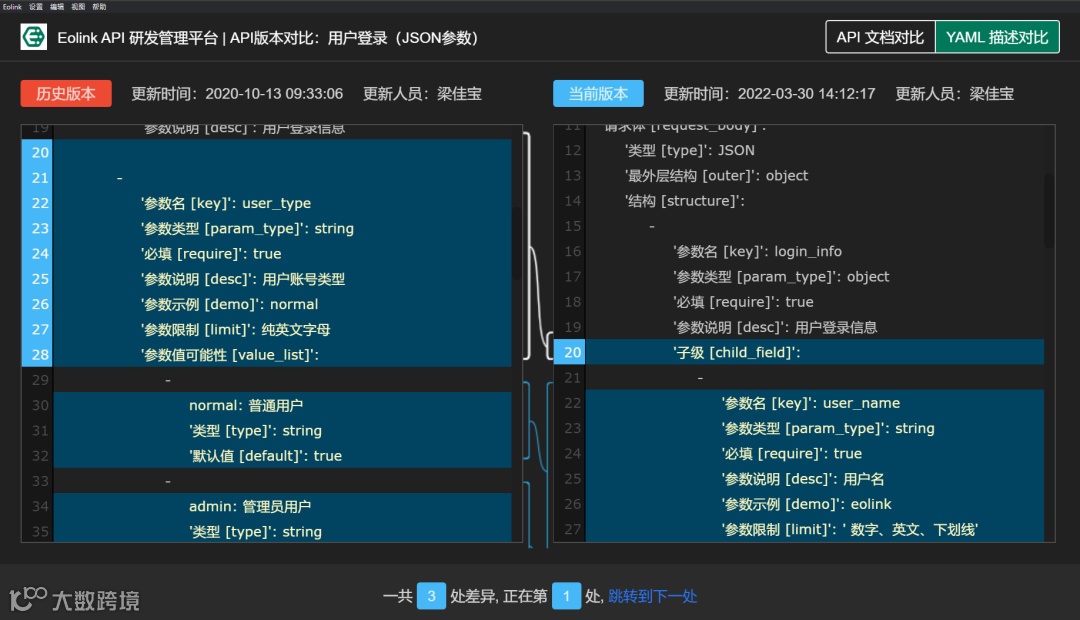1080x620 pixels.
Task: Click the line admin: 管理员用户
Action: coord(250,506)
